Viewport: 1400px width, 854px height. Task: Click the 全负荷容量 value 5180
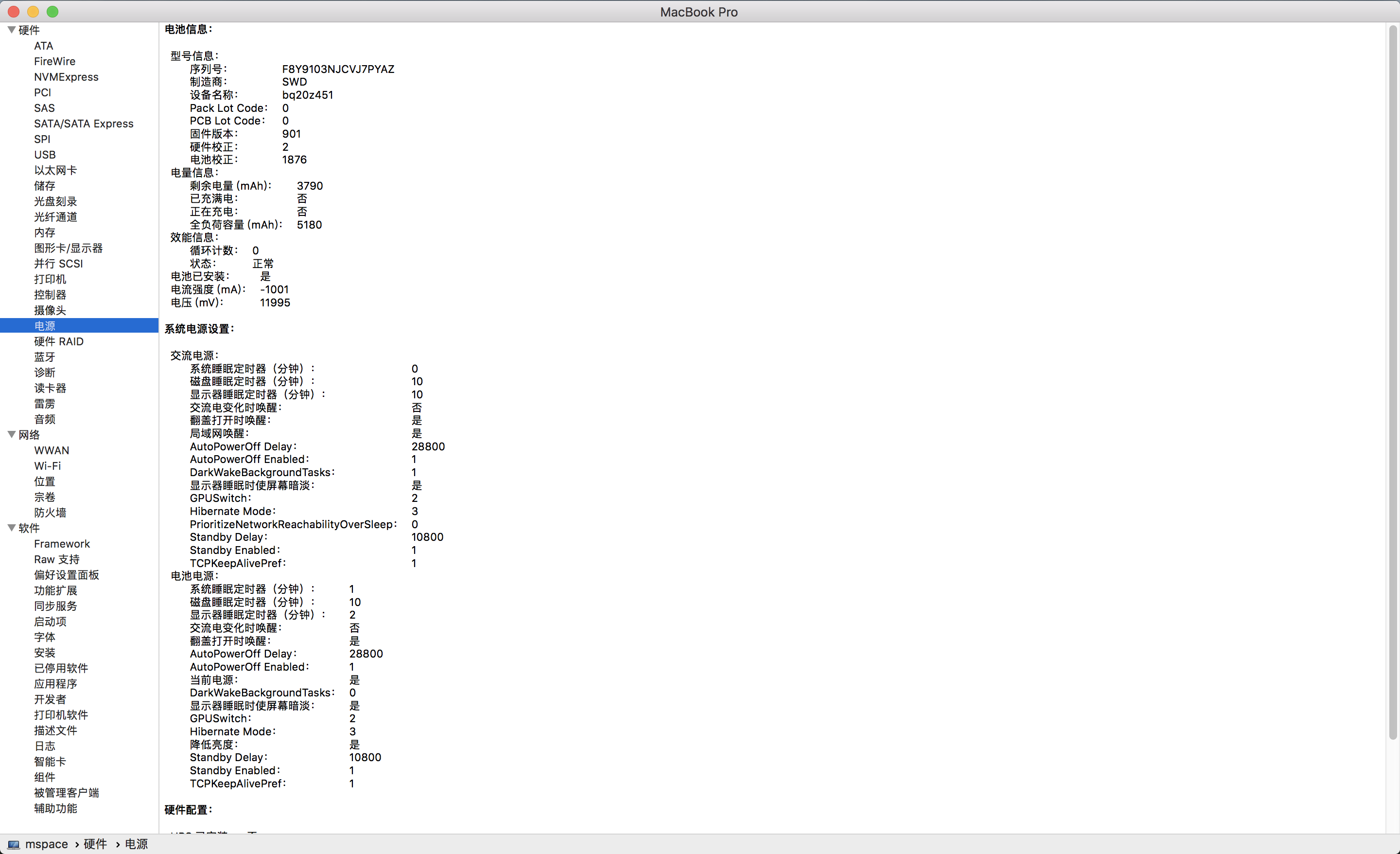(x=309, y=225)
